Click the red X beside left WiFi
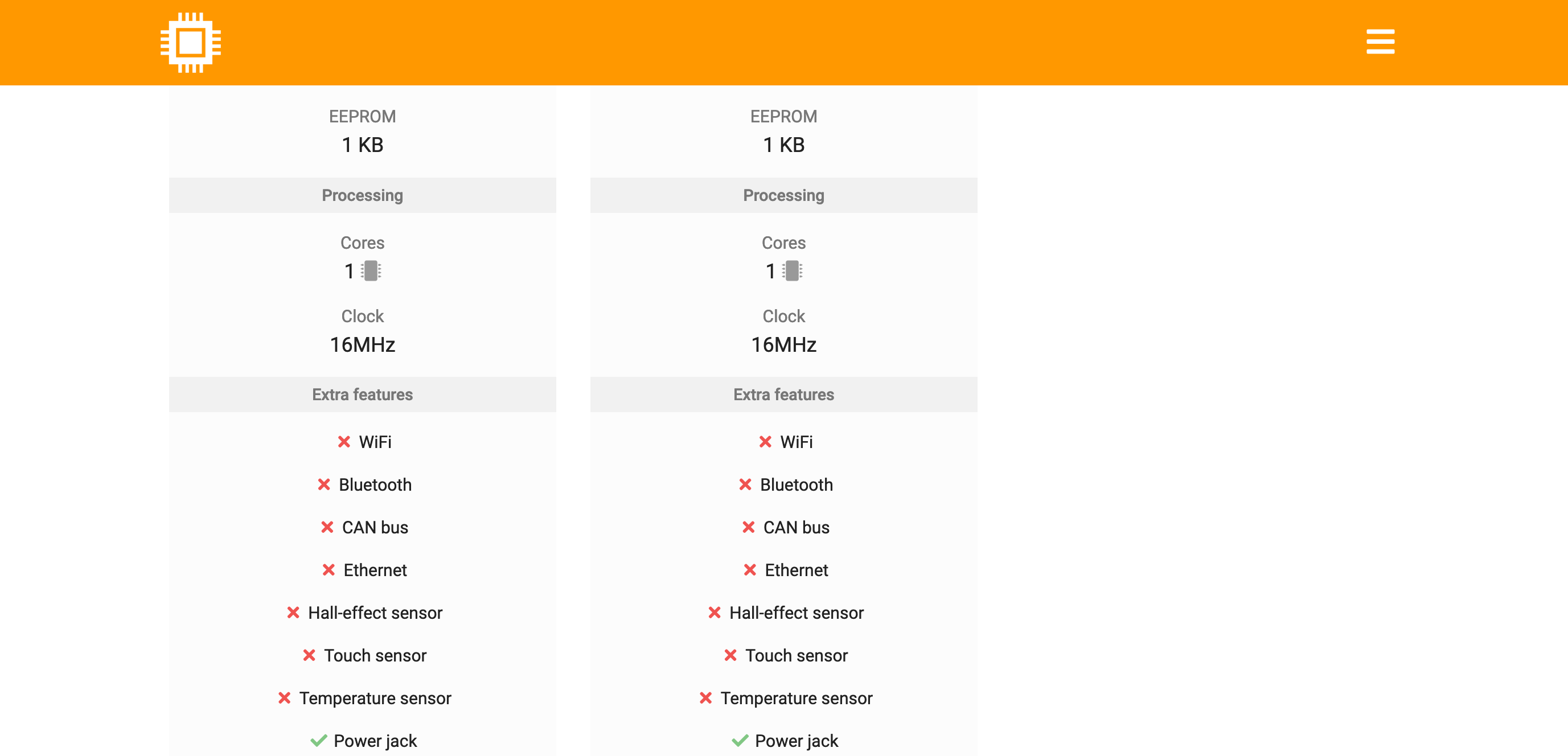The height and width of the screenshot is (756, 1568). [344, 442]
